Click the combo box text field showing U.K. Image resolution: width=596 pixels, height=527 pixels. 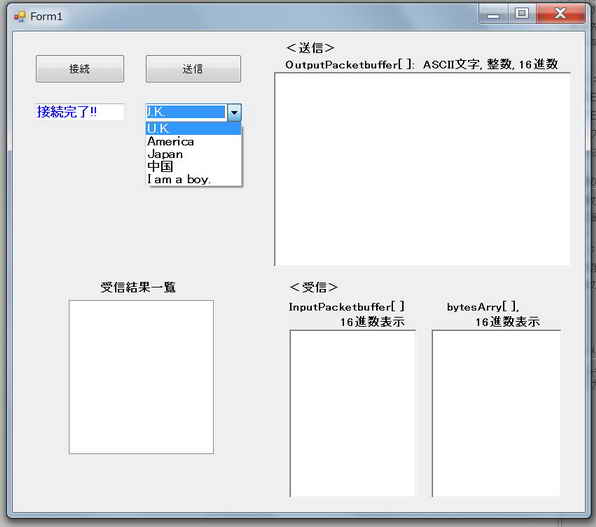(x=186, y=113)
